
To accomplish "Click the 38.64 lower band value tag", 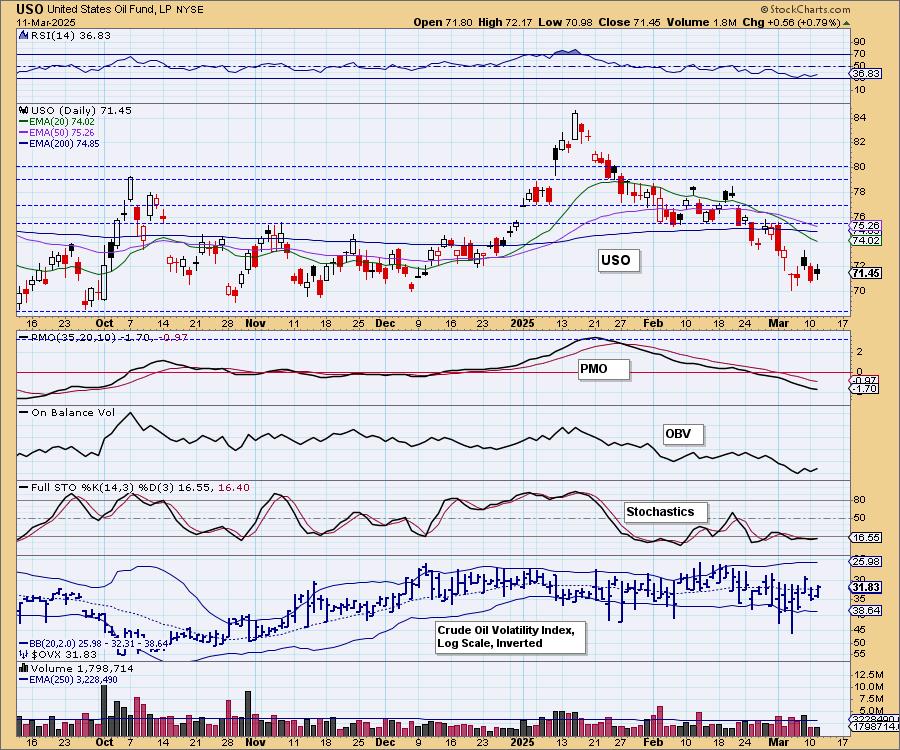I will click(x=866, y=611).
